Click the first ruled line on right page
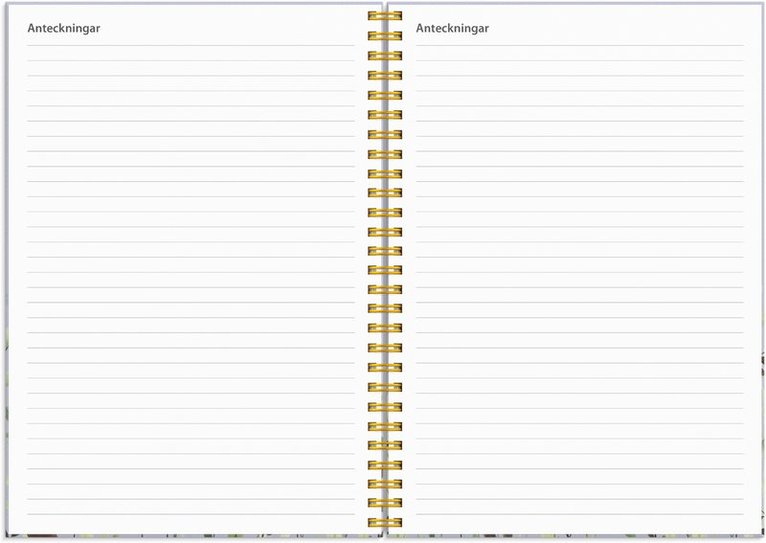Viewport: 766px width, 543px height. click(579, 45)
